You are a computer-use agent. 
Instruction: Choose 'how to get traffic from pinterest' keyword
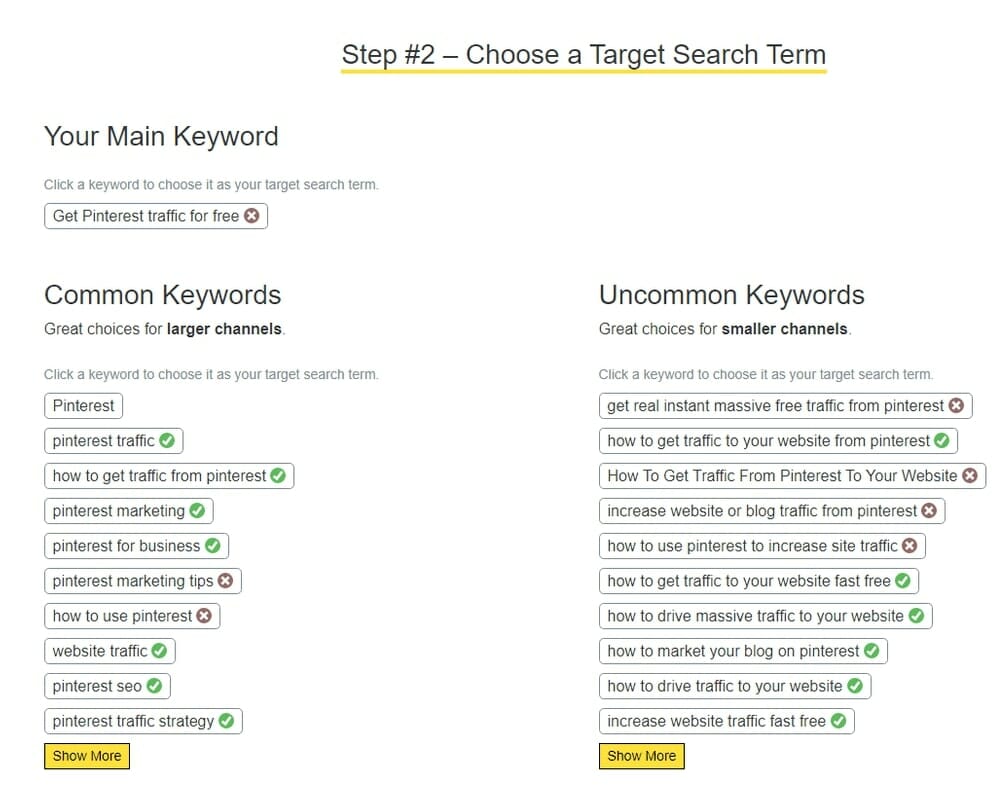point(160,476)
